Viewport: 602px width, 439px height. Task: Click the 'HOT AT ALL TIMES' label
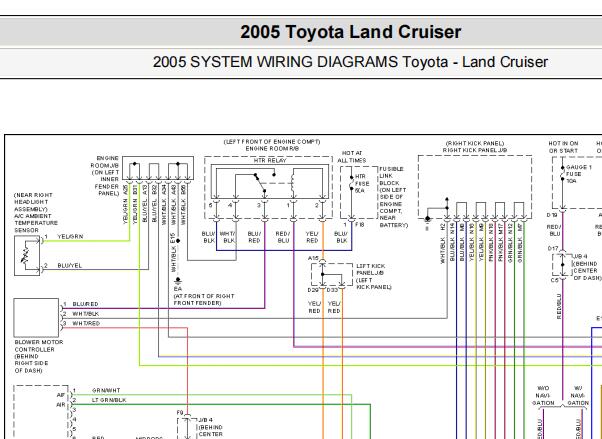(x=351, y=157)
